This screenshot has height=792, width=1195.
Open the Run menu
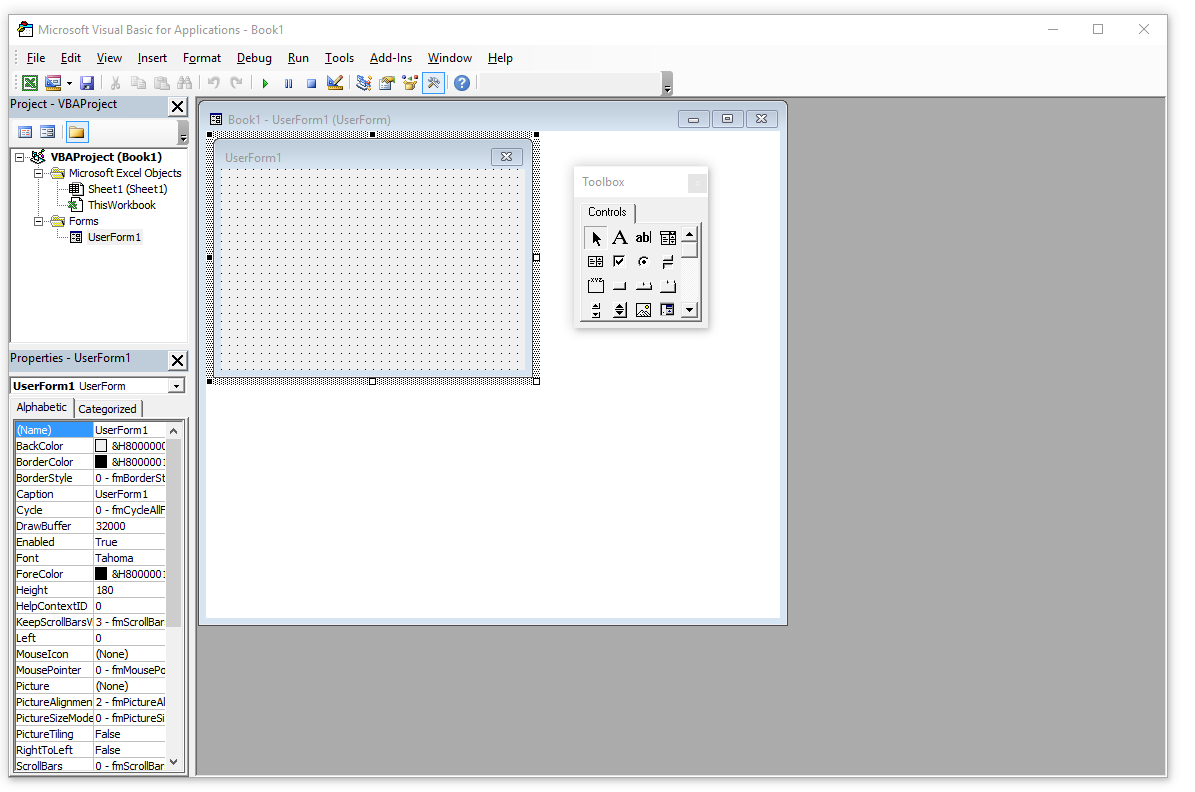298,58
